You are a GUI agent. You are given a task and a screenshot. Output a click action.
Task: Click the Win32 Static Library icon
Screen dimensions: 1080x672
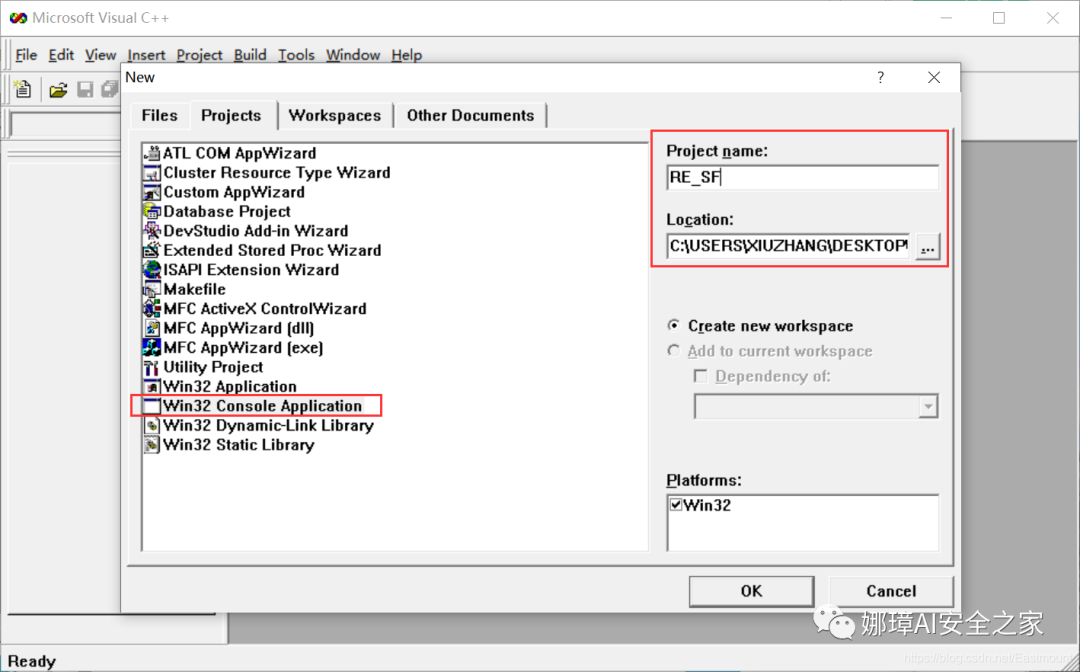coord(152,445)
